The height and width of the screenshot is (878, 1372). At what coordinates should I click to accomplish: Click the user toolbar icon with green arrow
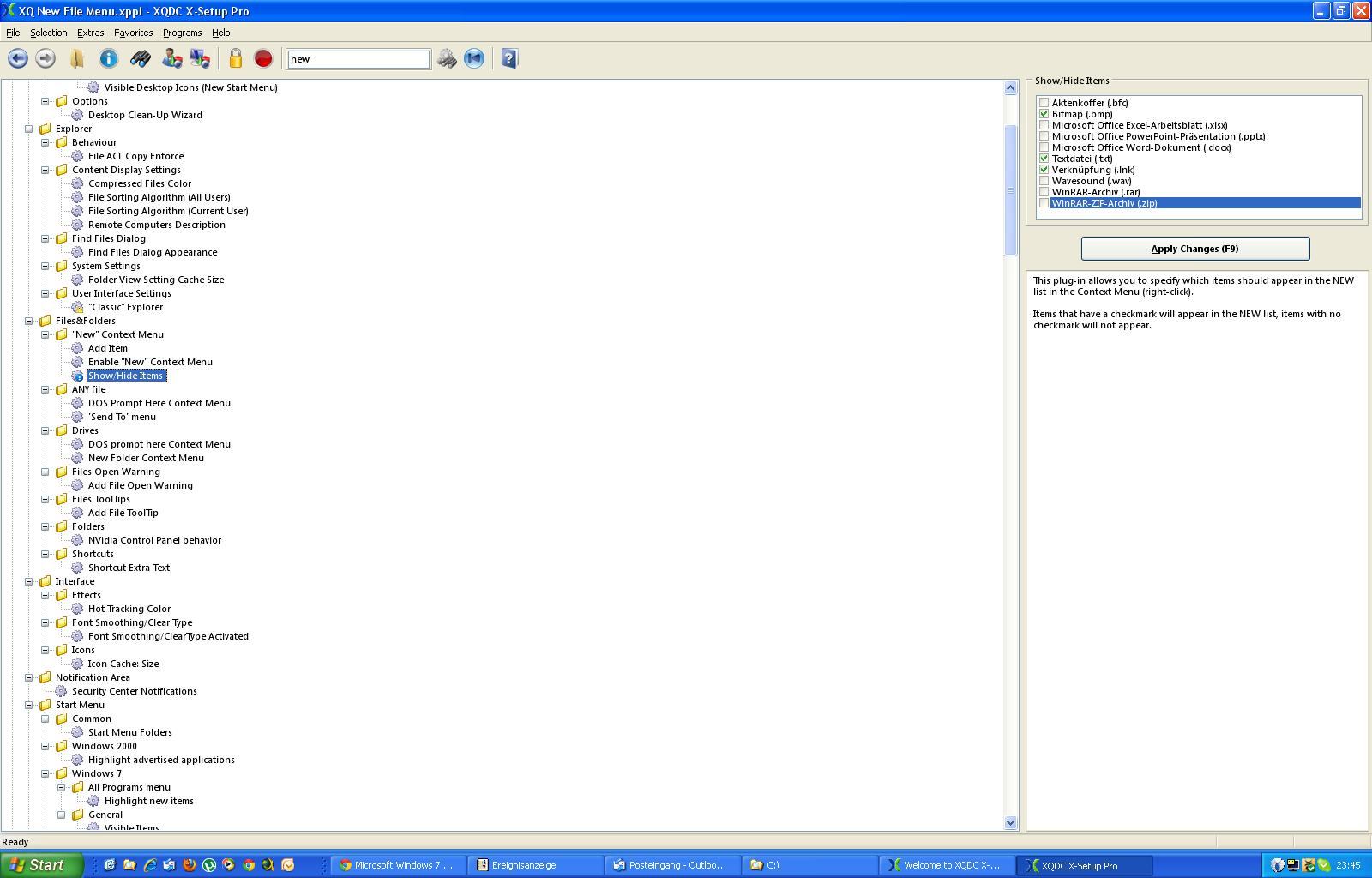171,58
